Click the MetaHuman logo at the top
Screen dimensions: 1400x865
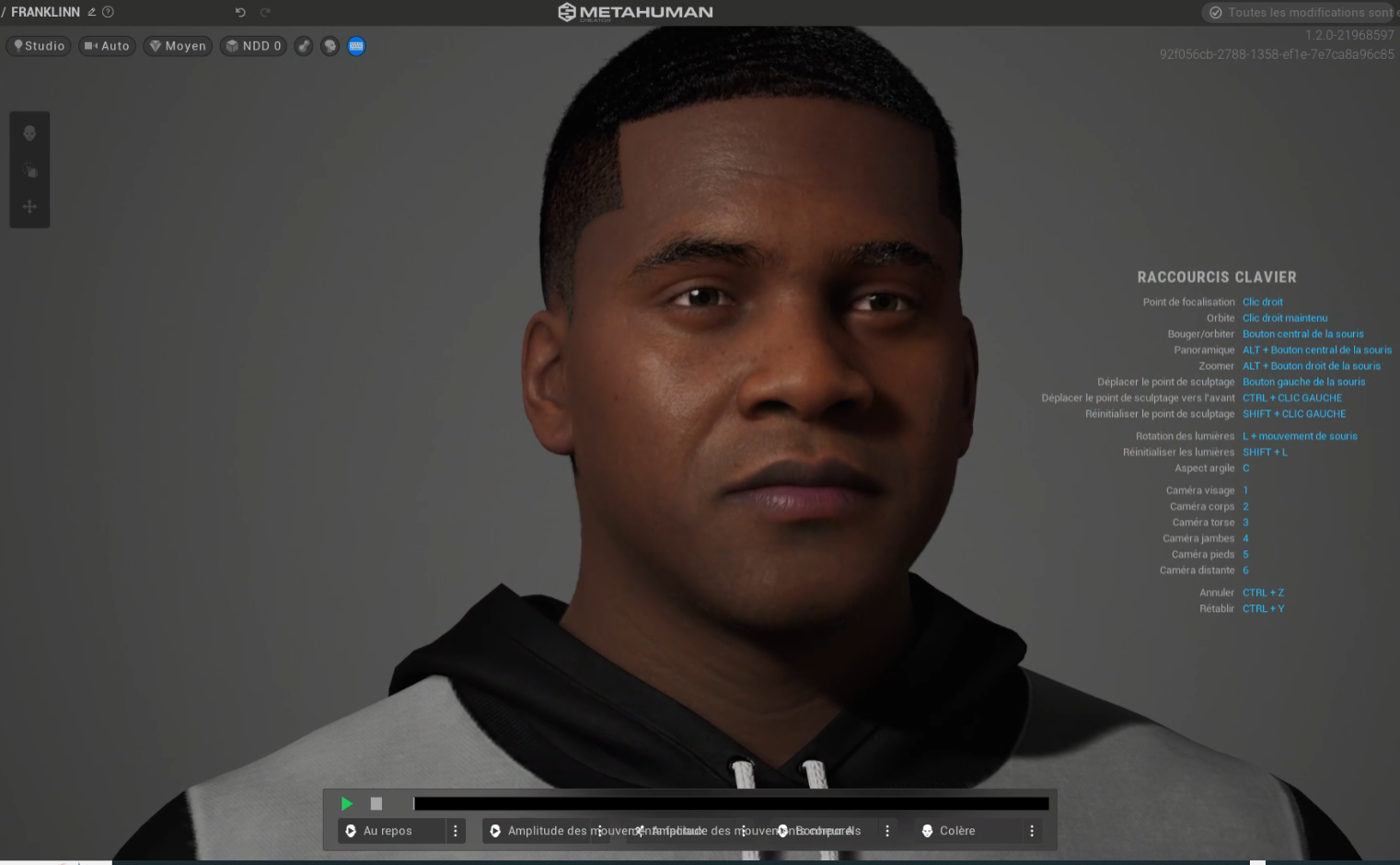click(635, 12)
